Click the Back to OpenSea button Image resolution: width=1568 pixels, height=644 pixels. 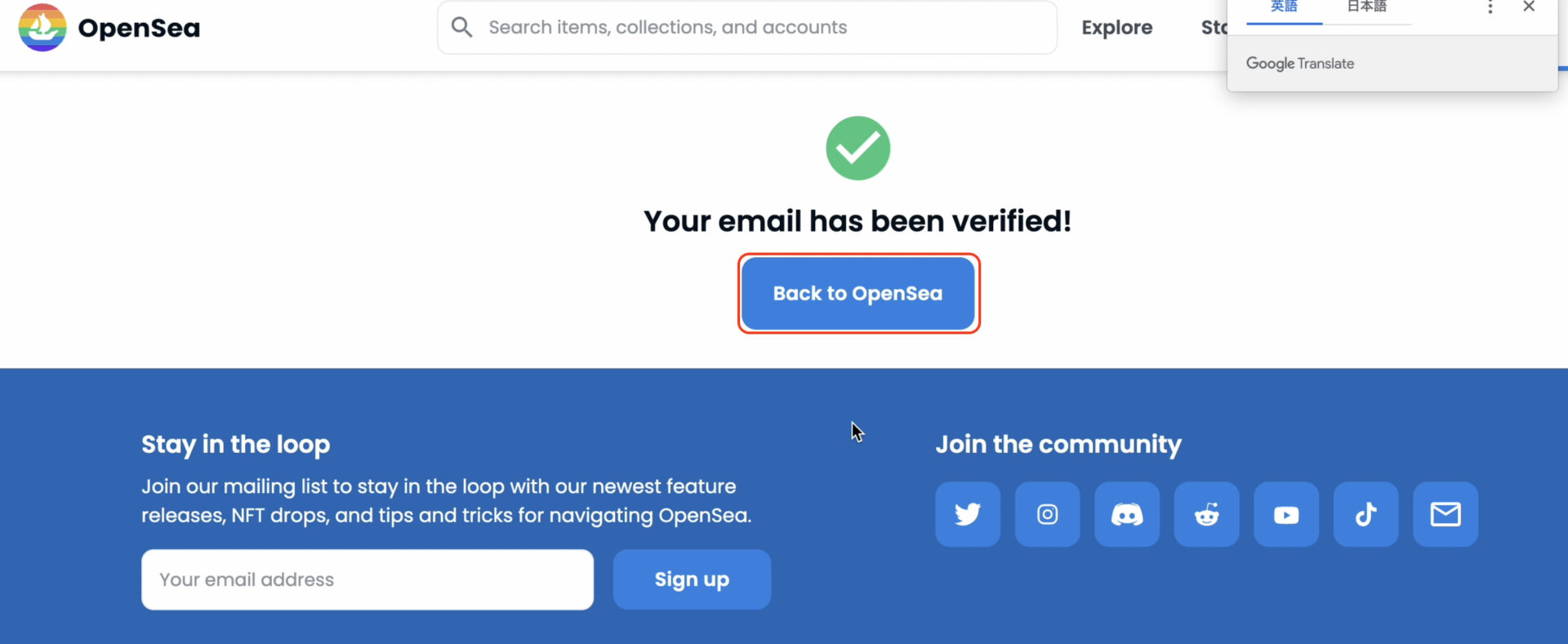click(x=858, y=294)
